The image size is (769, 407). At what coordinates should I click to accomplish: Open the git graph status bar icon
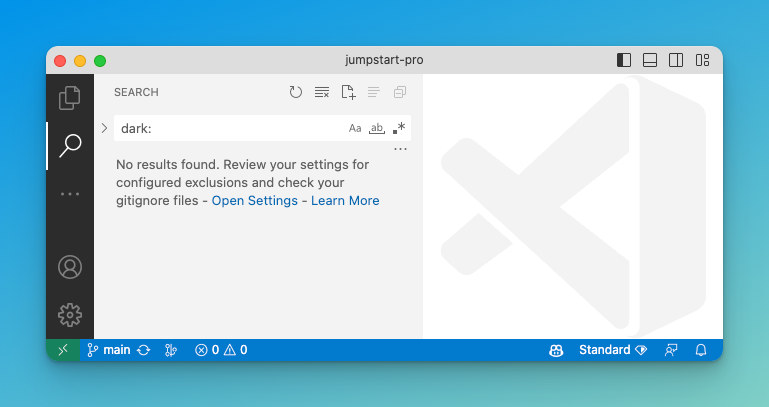171,350
